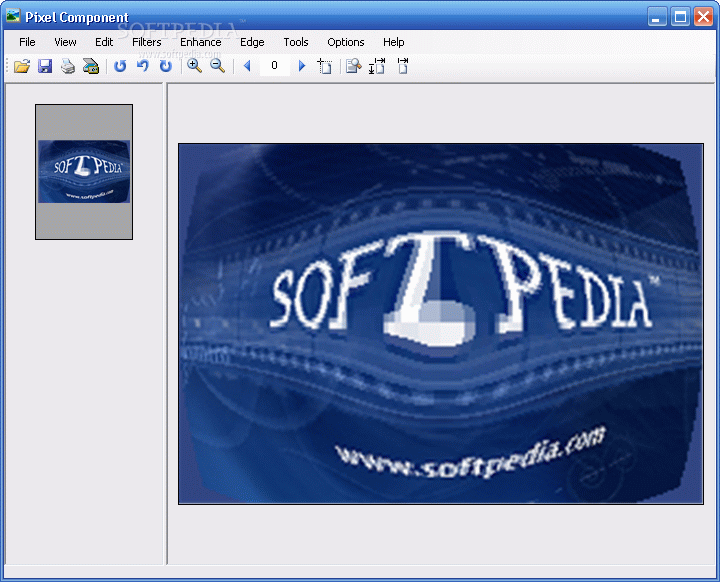Click the page preview magnifier icon

point(354,66)
